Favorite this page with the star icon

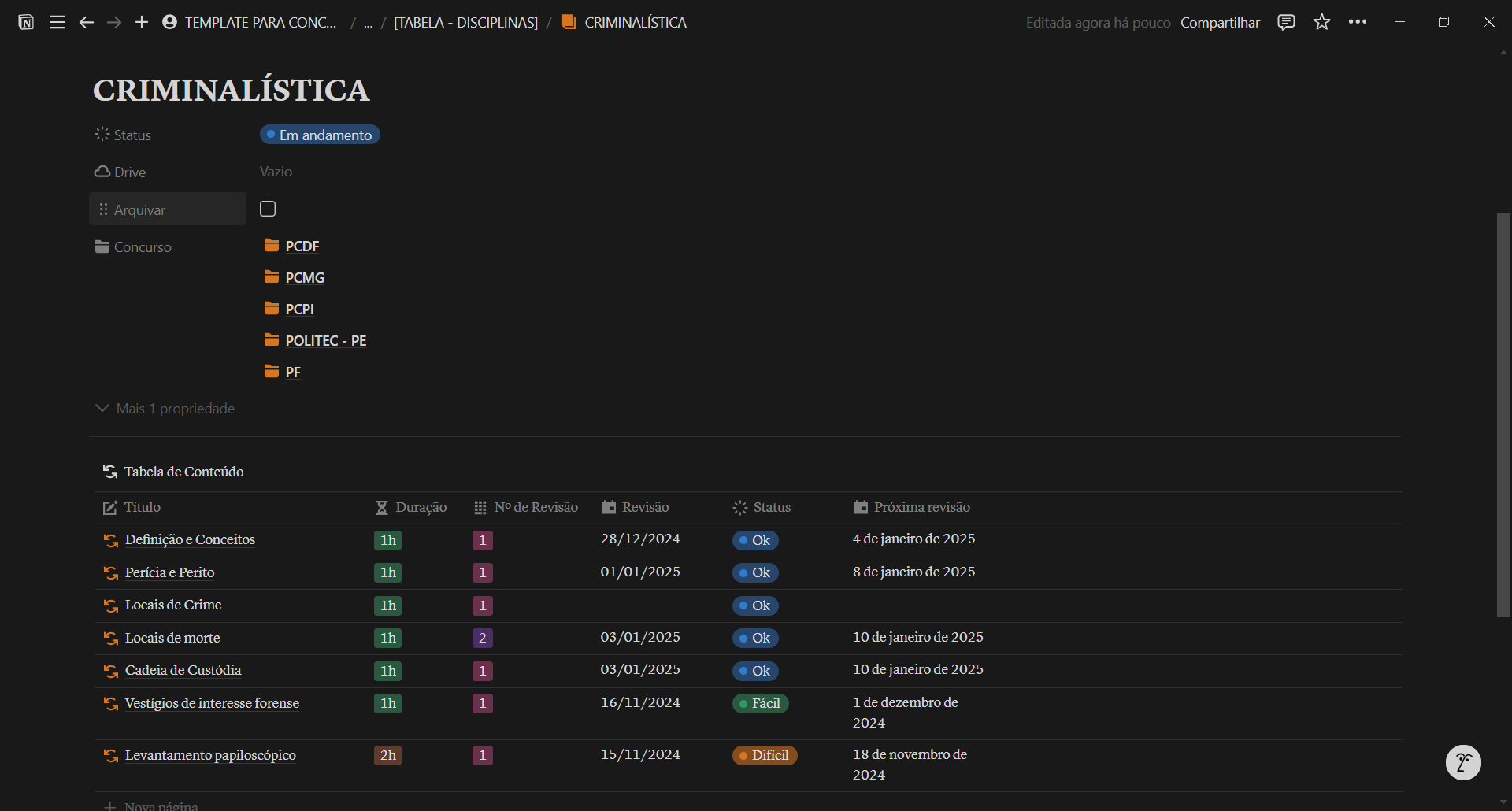(x=1321, y=22)
